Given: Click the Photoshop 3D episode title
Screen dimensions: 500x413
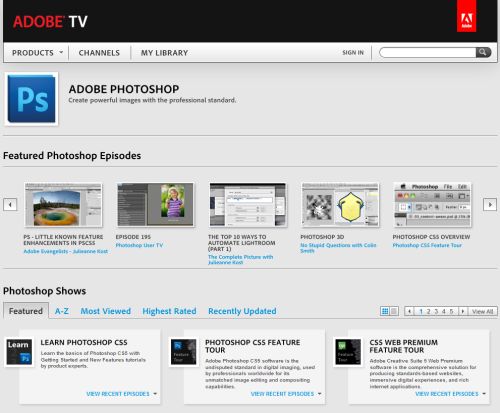Looking at the screenshot, I should coord(322,237).
